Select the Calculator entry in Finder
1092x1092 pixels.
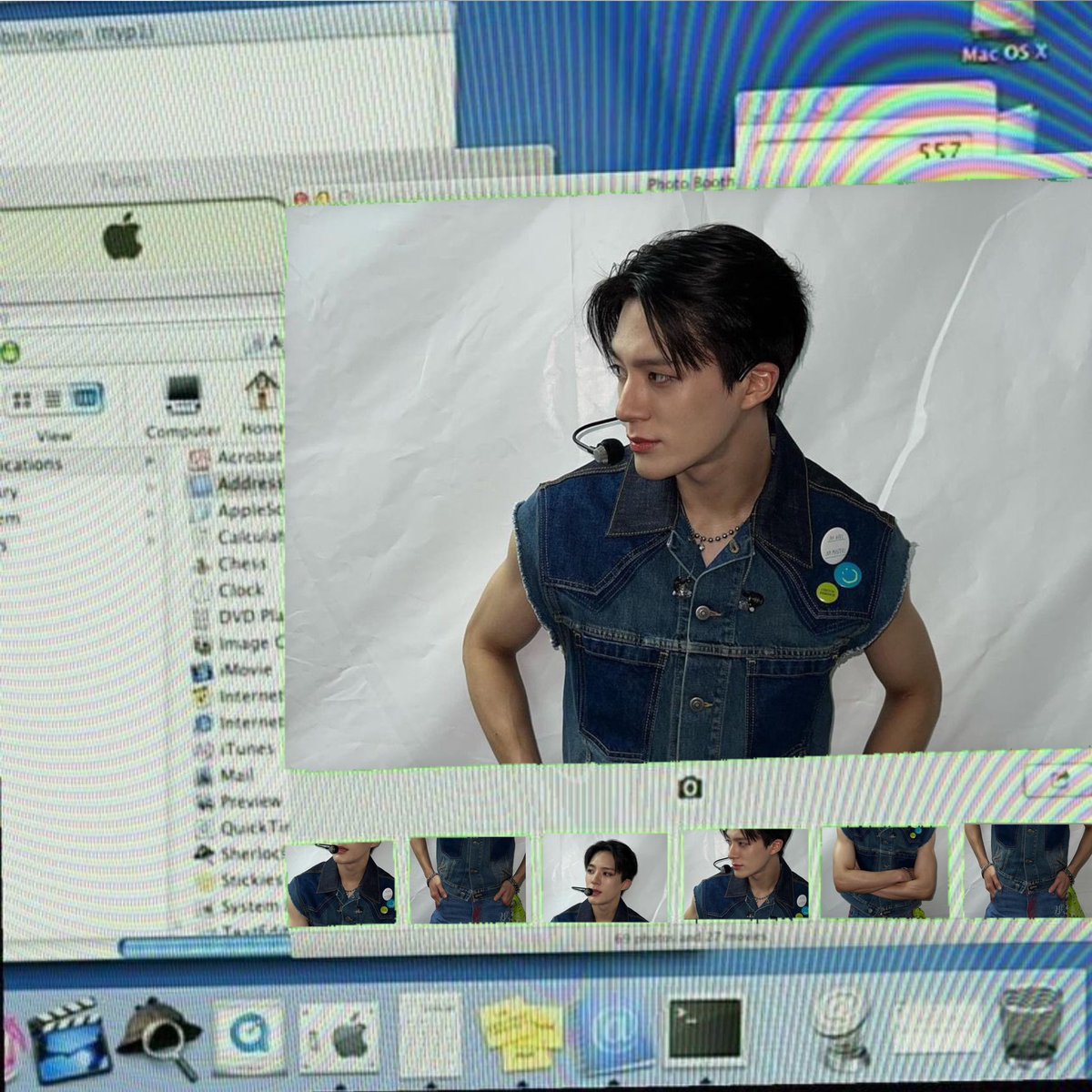click(x=238, y=537)
